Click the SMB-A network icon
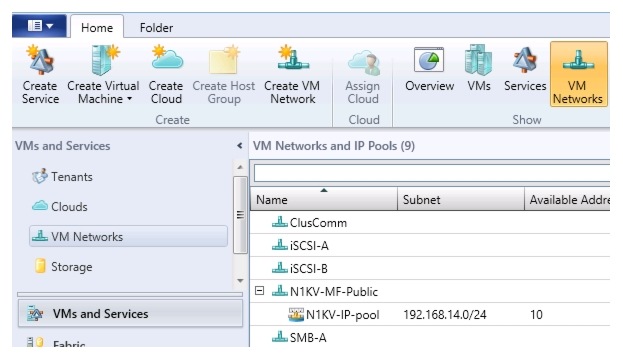 tap(280, 337)
